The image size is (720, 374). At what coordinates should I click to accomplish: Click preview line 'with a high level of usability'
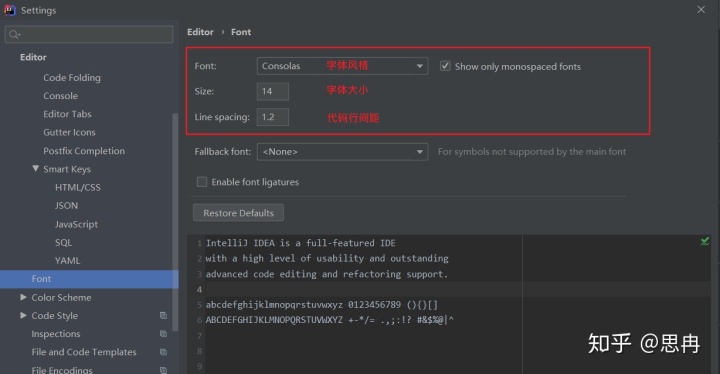point(327,258)
